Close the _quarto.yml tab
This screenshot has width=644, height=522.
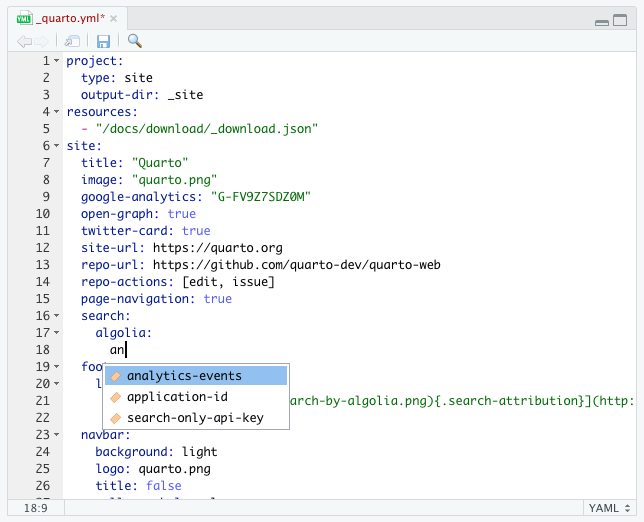click(x=113, y=18)
